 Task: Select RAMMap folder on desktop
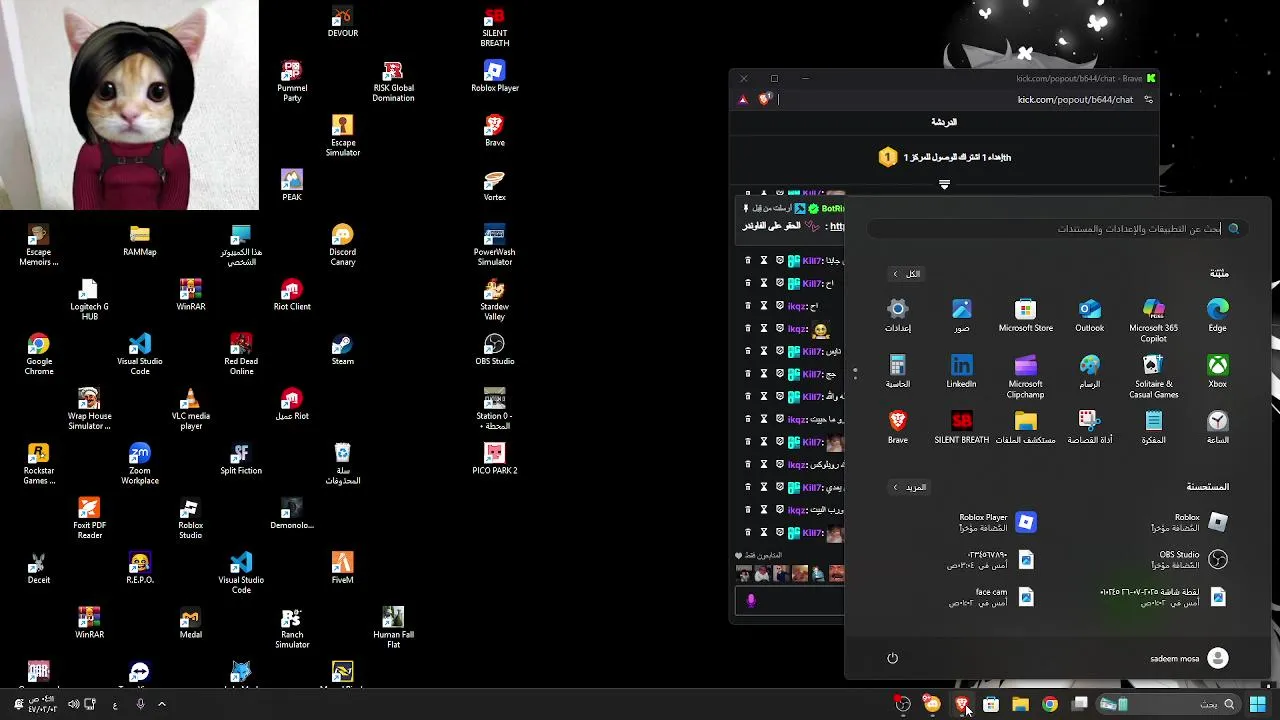(140, 241)
